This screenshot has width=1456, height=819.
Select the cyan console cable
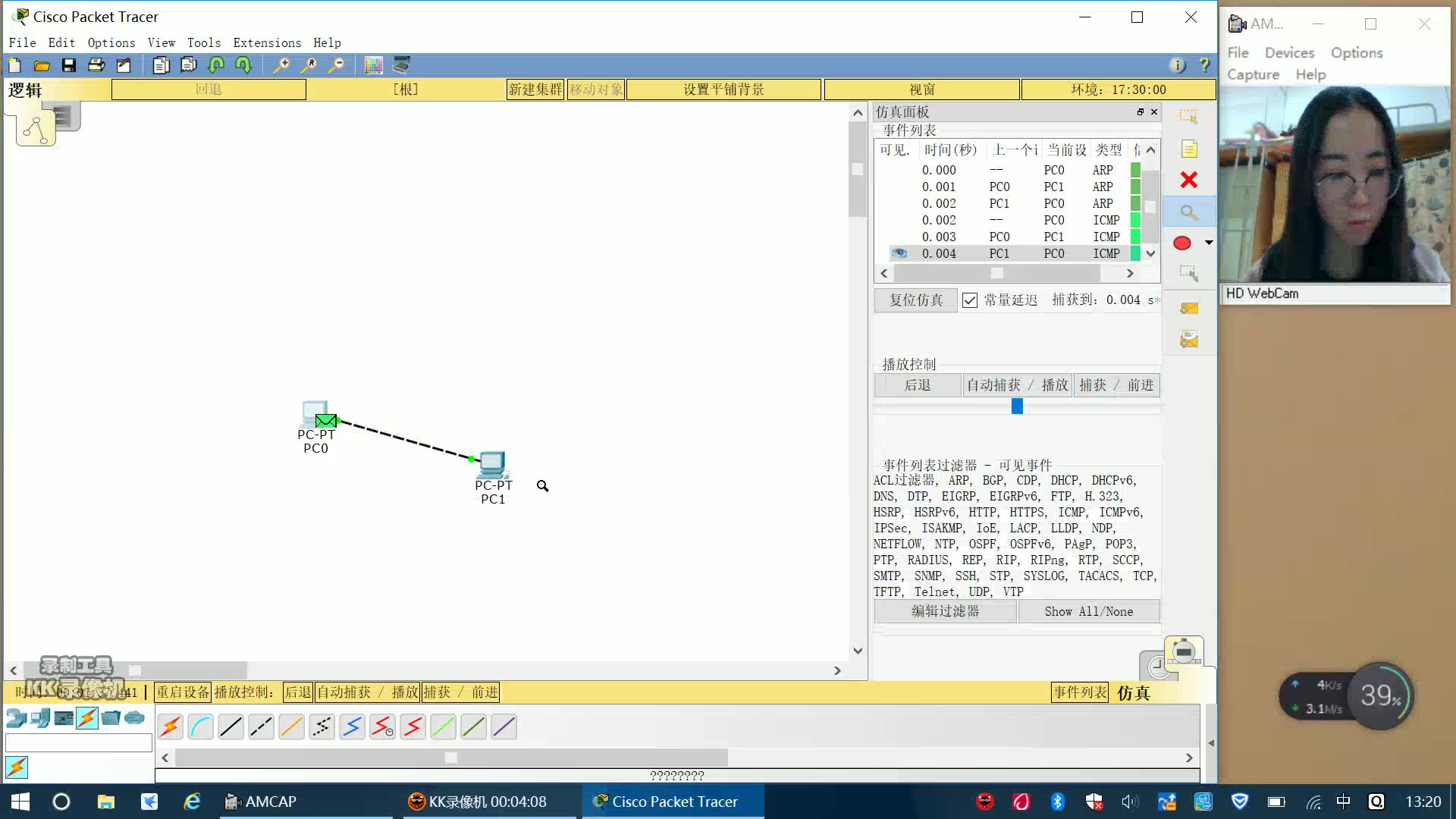tap(201, 727)
